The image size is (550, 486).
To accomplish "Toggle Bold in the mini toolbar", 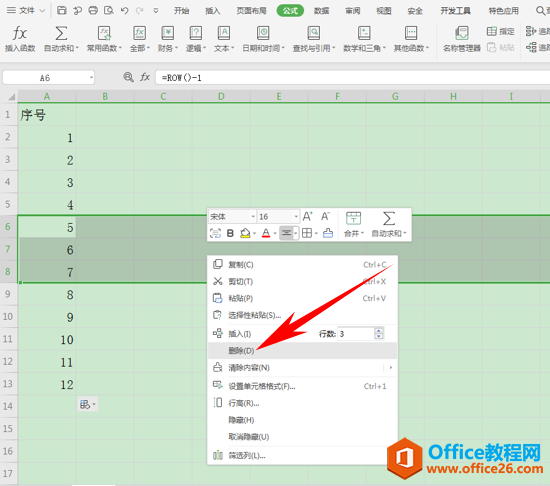I will [230, 233].
